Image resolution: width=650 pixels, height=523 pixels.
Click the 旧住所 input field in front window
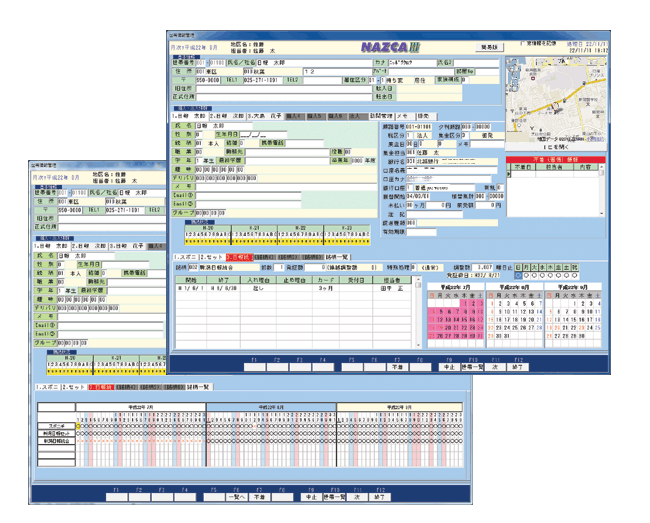click(284, 89)
